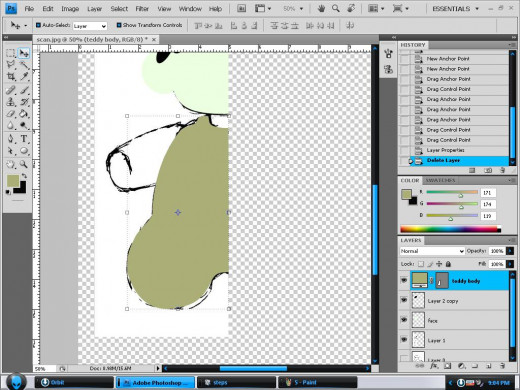Select the Magic Wand tool
Viewport: 520px width, 390px height.
(24, 65)
